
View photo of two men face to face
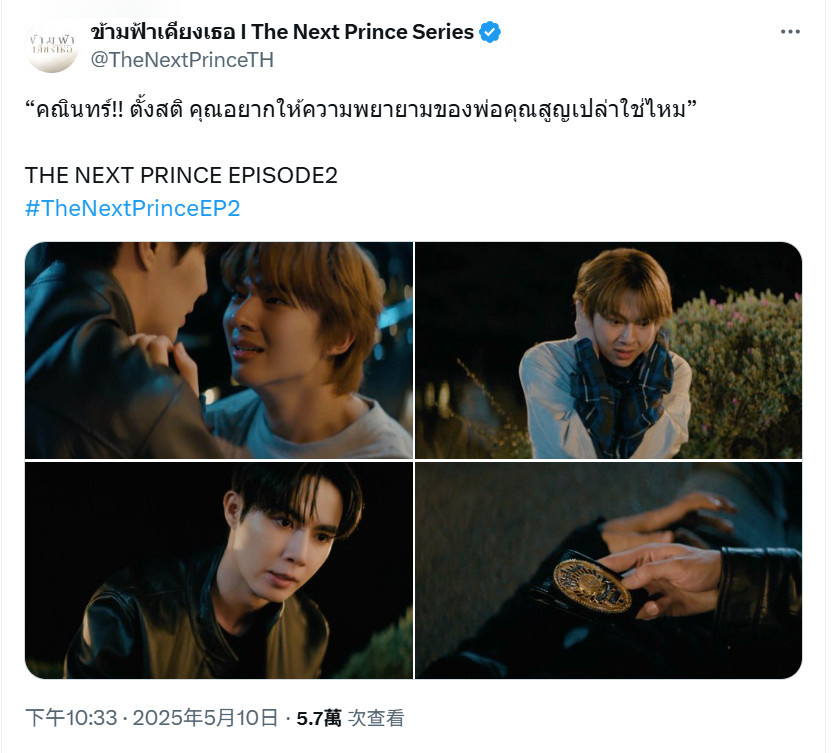[219, 350]
